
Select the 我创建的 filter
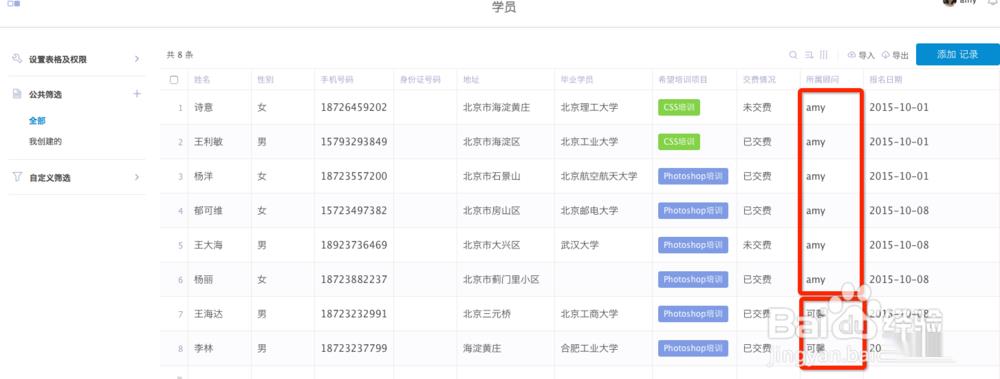click(x=45, y=142)
